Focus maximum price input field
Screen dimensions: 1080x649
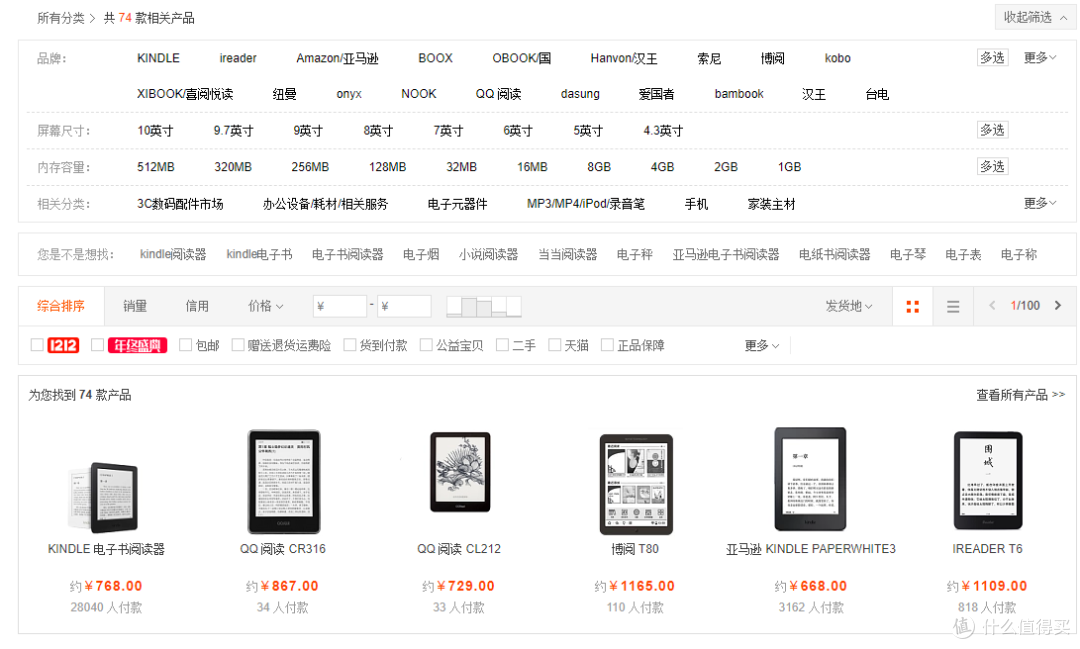click(x=404, y=306)
